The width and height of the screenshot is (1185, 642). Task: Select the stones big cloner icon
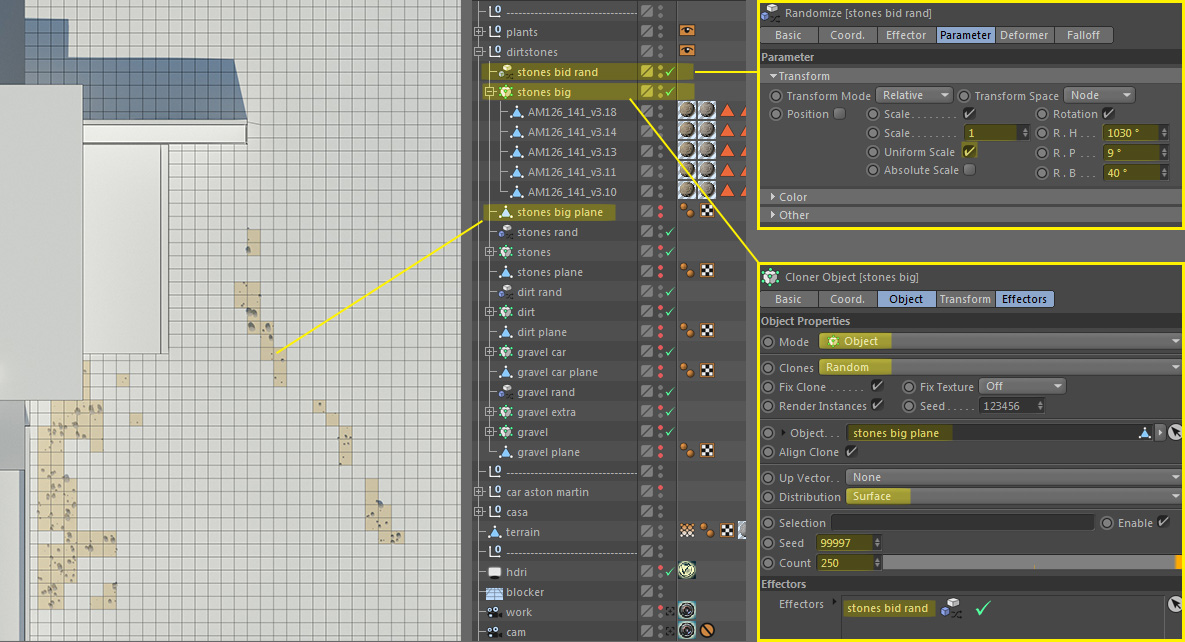pyautogui.click(x=506, y=92)
